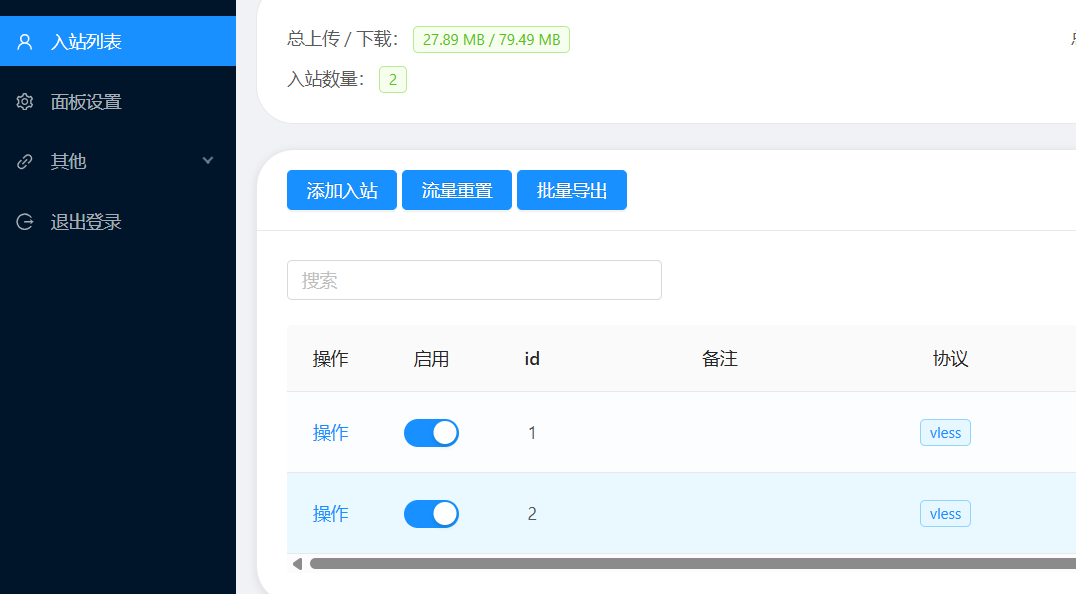The width and height of the screenshot is (1076, 594).
Task: Click the 添加入站 button
Action: [x=342, y=190]
